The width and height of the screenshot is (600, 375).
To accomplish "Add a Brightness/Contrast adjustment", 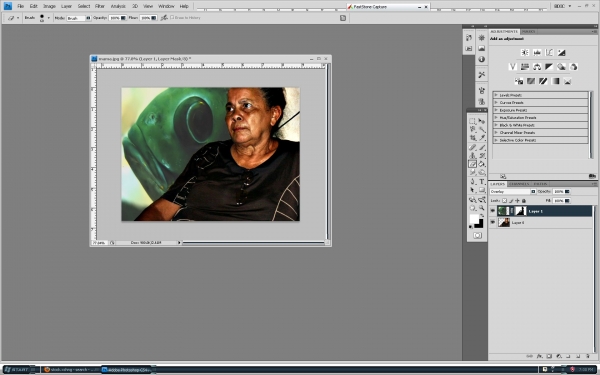I will click(x=525, y=52).
